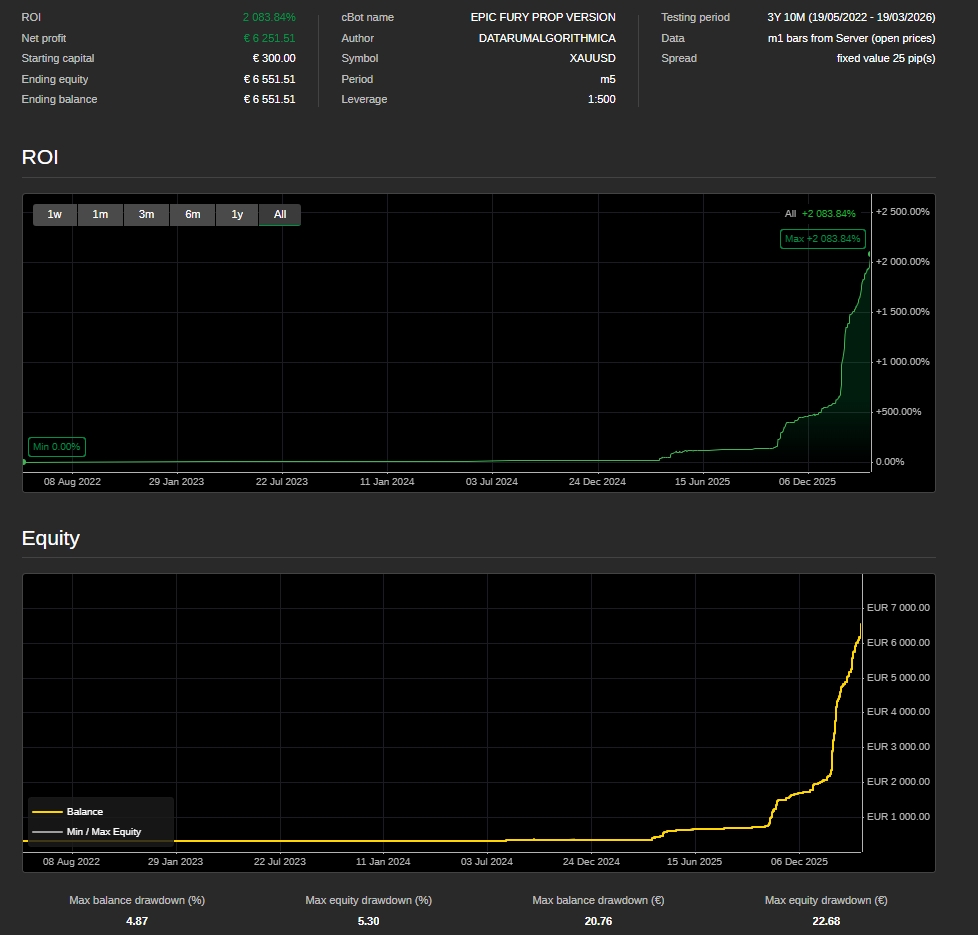Switch ROI chart to 3m range

click(146, 214)
